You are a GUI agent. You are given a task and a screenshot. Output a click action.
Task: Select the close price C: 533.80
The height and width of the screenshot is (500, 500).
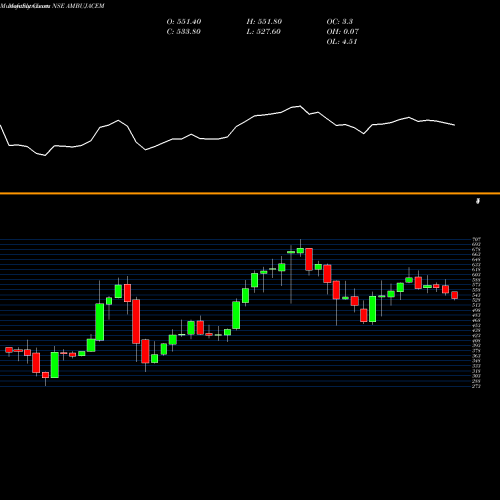[x=184, y=32]
